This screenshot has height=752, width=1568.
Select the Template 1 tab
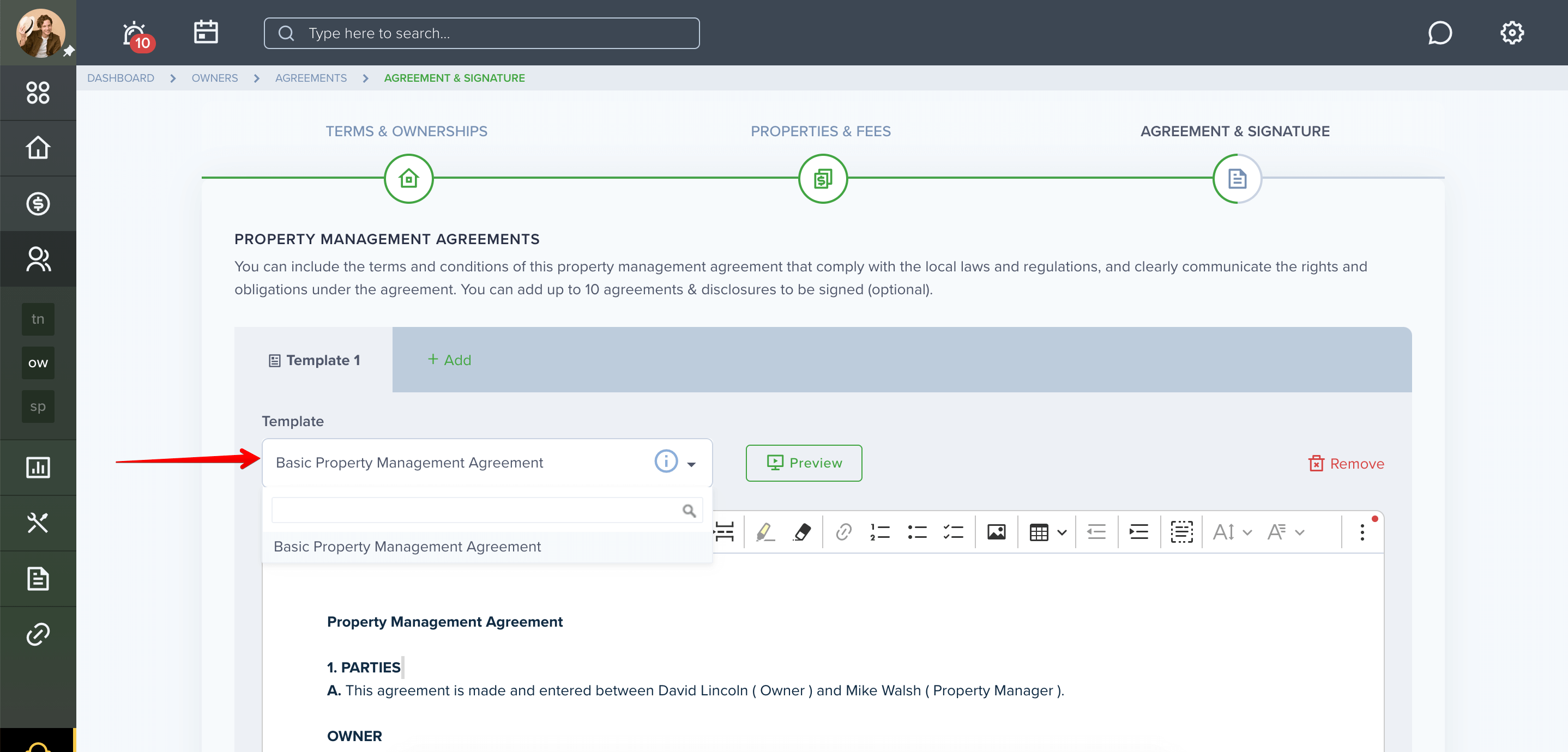[x=314, y=360]
